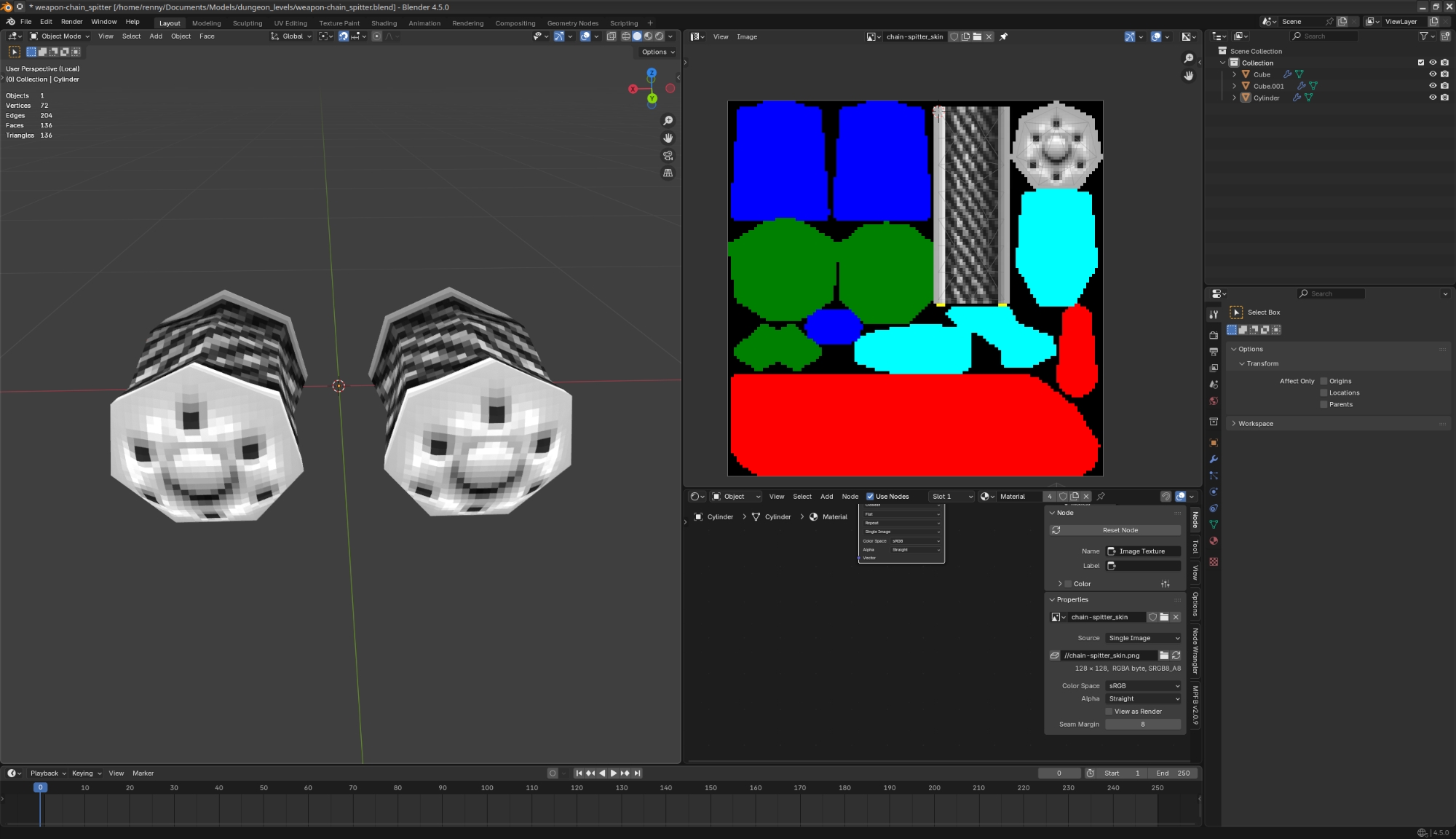Switch to the UV Editing workspace tab
This screenshot has width=1456, height=839.
coord(290,23)
